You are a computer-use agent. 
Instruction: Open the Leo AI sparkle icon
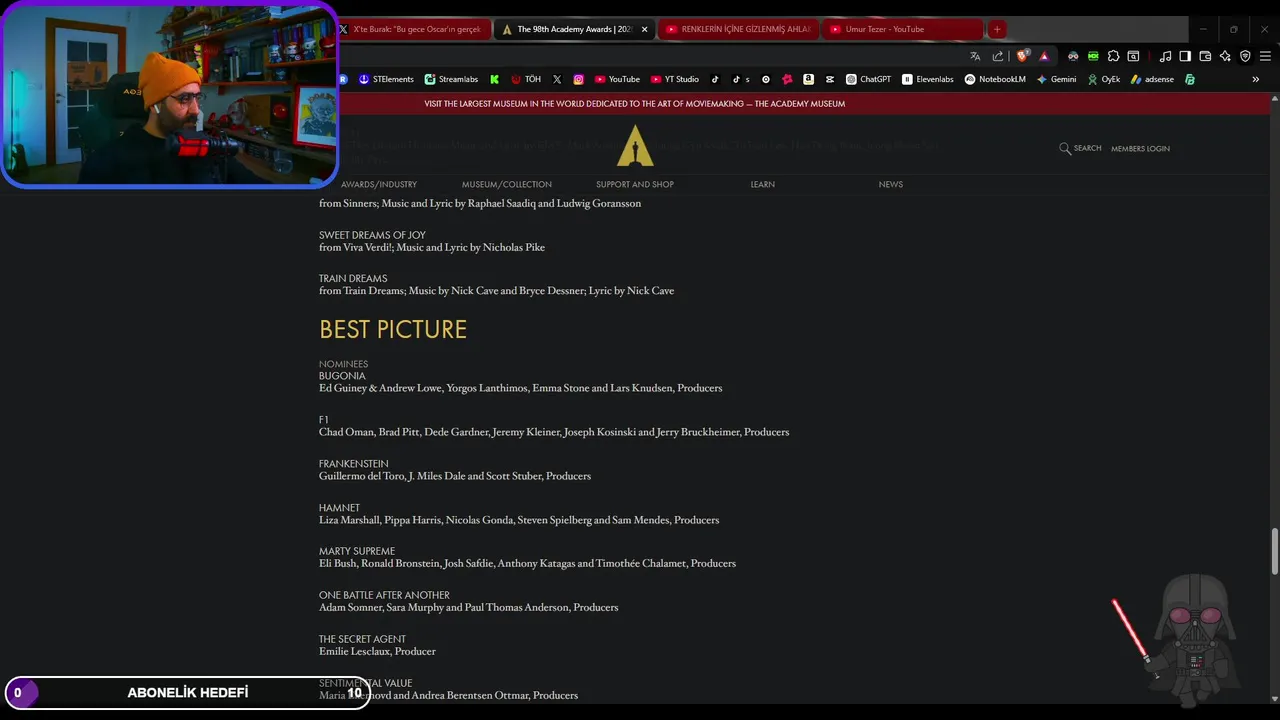[x=1225, y=56]
